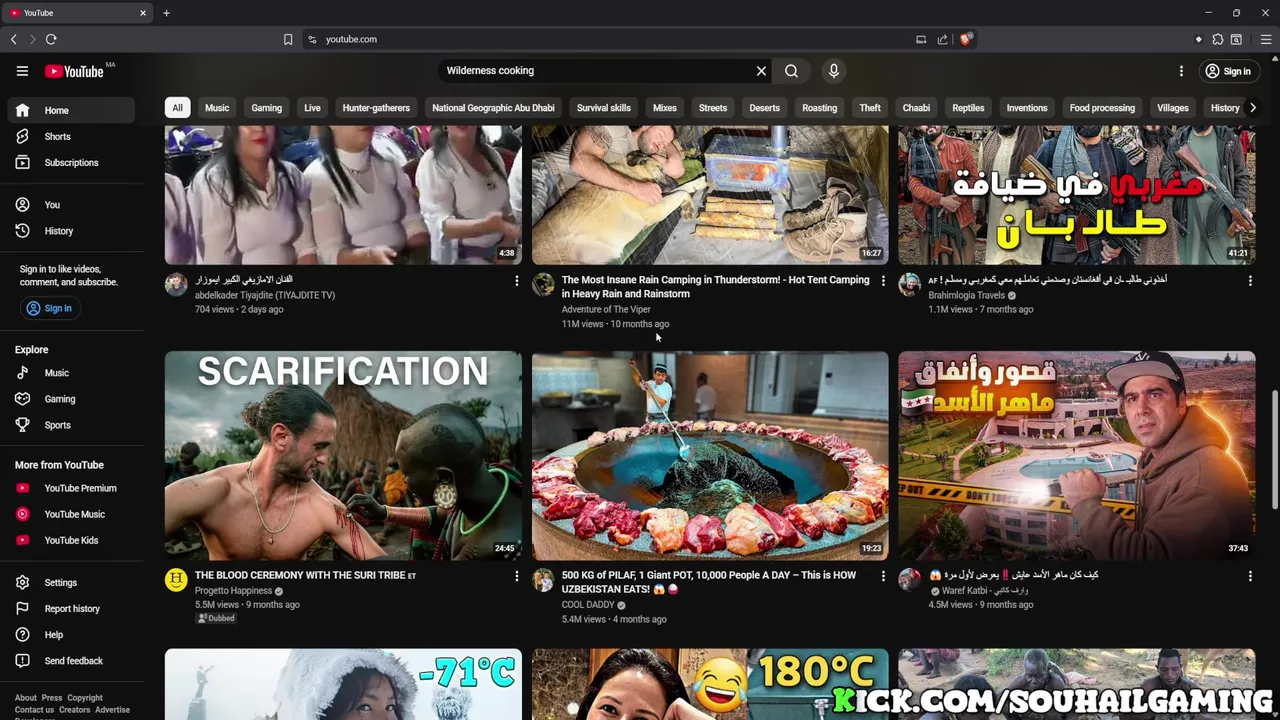This screenshot has height=720, width=1280.
Task: Open the Brave Shields lion icon
Action: (965, 39)
